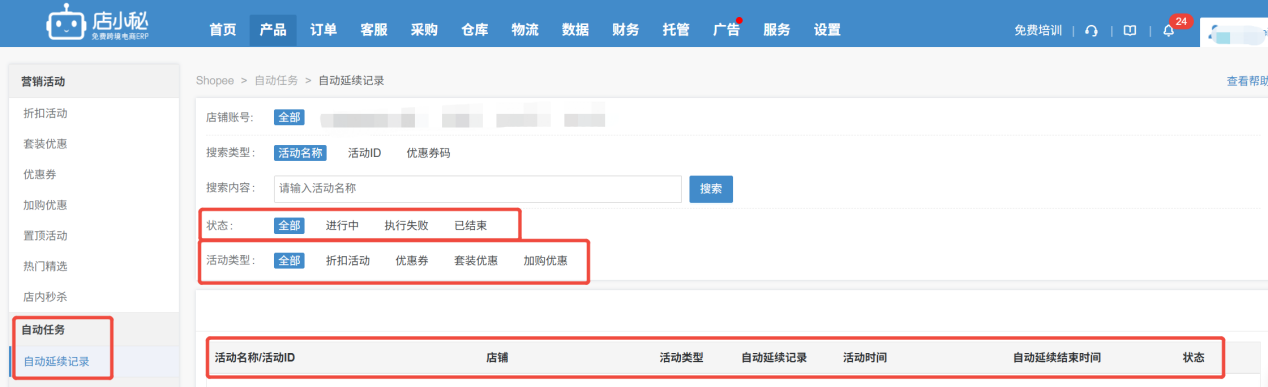Image resolution: width=1268 pixels, height=387 pixels.
Task: Open the 设置 menu
Action: pyautogui.click(x=827, y=30)
